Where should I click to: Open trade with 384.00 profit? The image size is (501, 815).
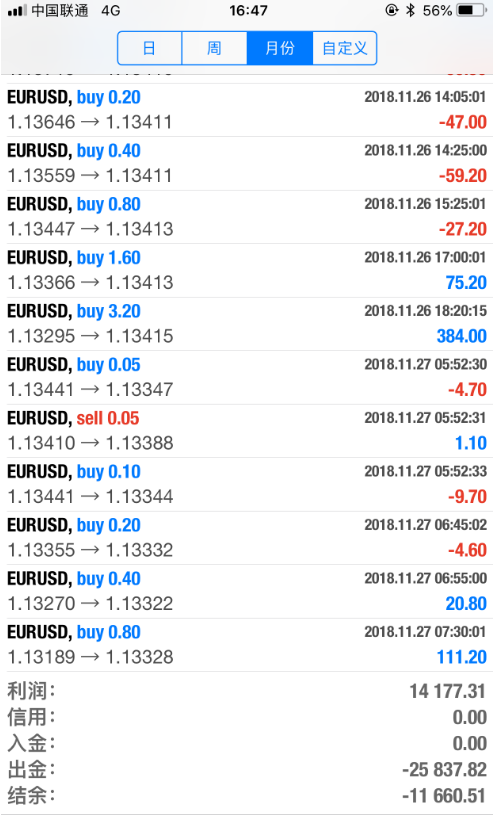click(247, 324)
